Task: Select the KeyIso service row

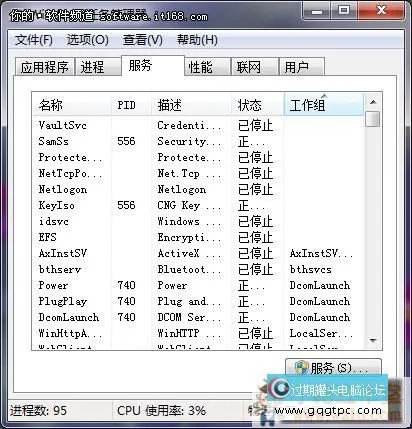Action: pyautogui.click(x=198, y=205)
